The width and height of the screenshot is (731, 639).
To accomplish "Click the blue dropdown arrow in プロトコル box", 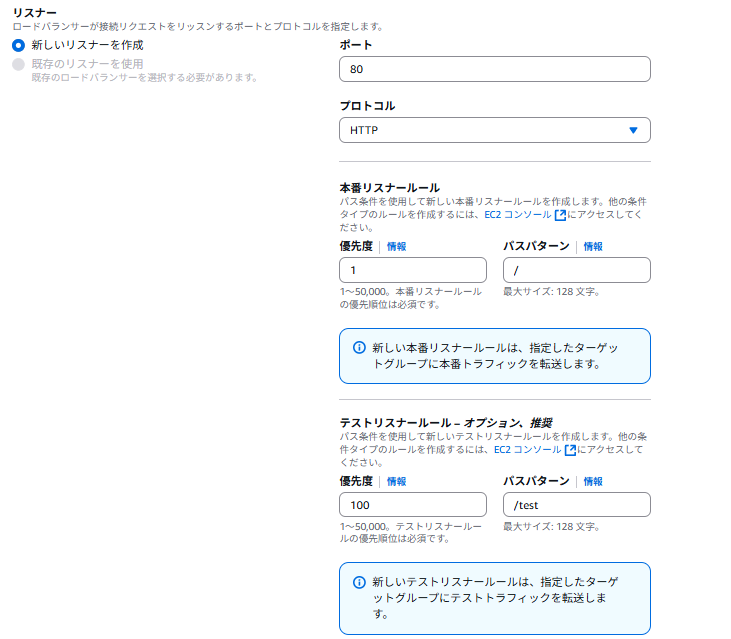I will tap(633, 130).
